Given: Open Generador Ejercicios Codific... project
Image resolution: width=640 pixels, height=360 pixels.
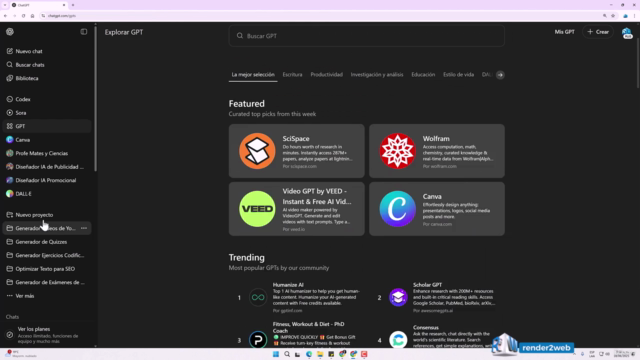Looking at the screenshot, I should point(47,256).
